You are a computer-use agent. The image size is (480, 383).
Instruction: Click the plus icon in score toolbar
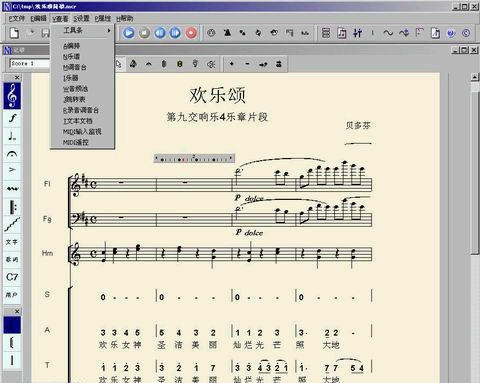[232, 64]
